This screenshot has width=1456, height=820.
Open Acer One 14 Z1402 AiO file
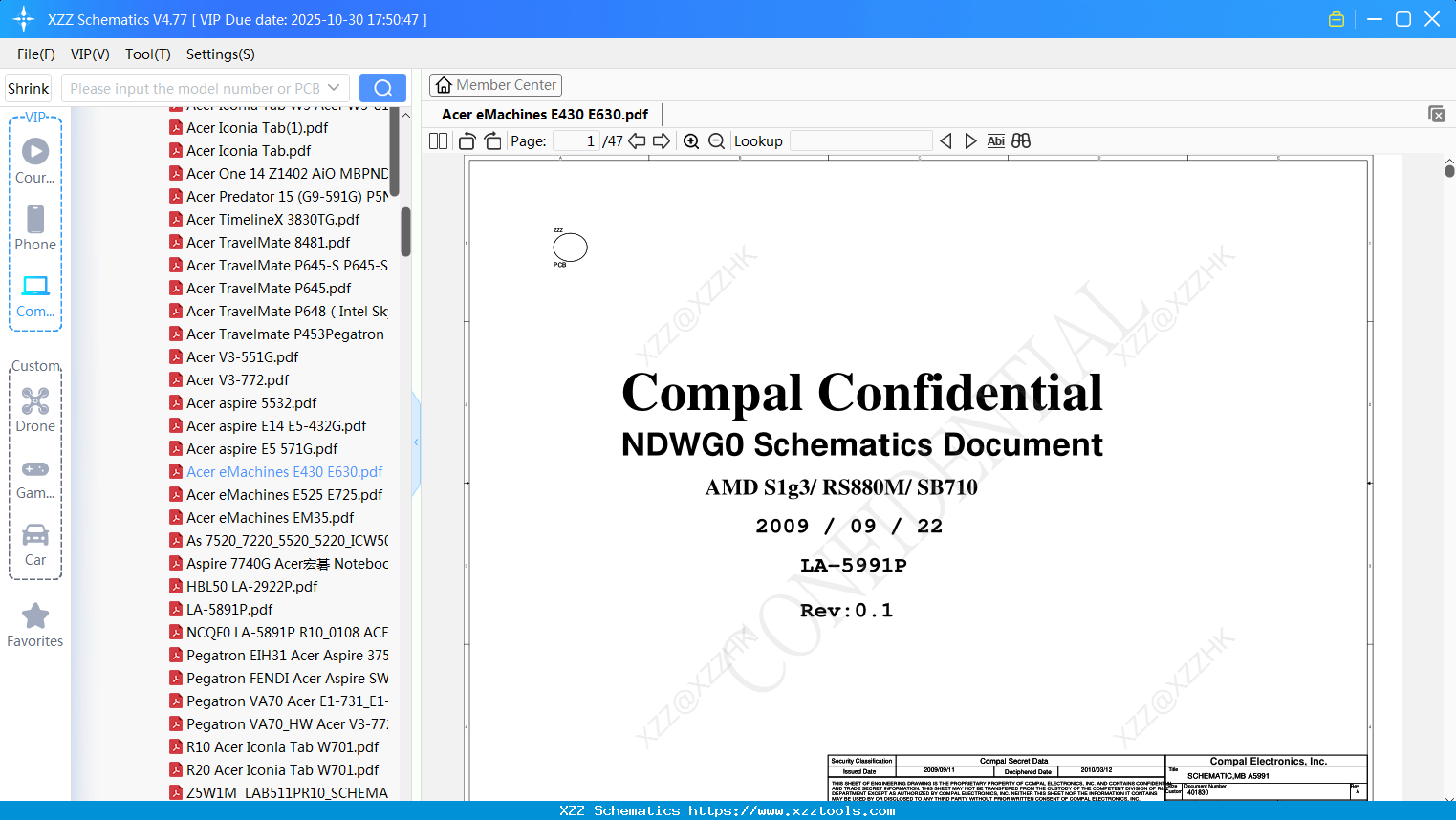coord(279,174)
